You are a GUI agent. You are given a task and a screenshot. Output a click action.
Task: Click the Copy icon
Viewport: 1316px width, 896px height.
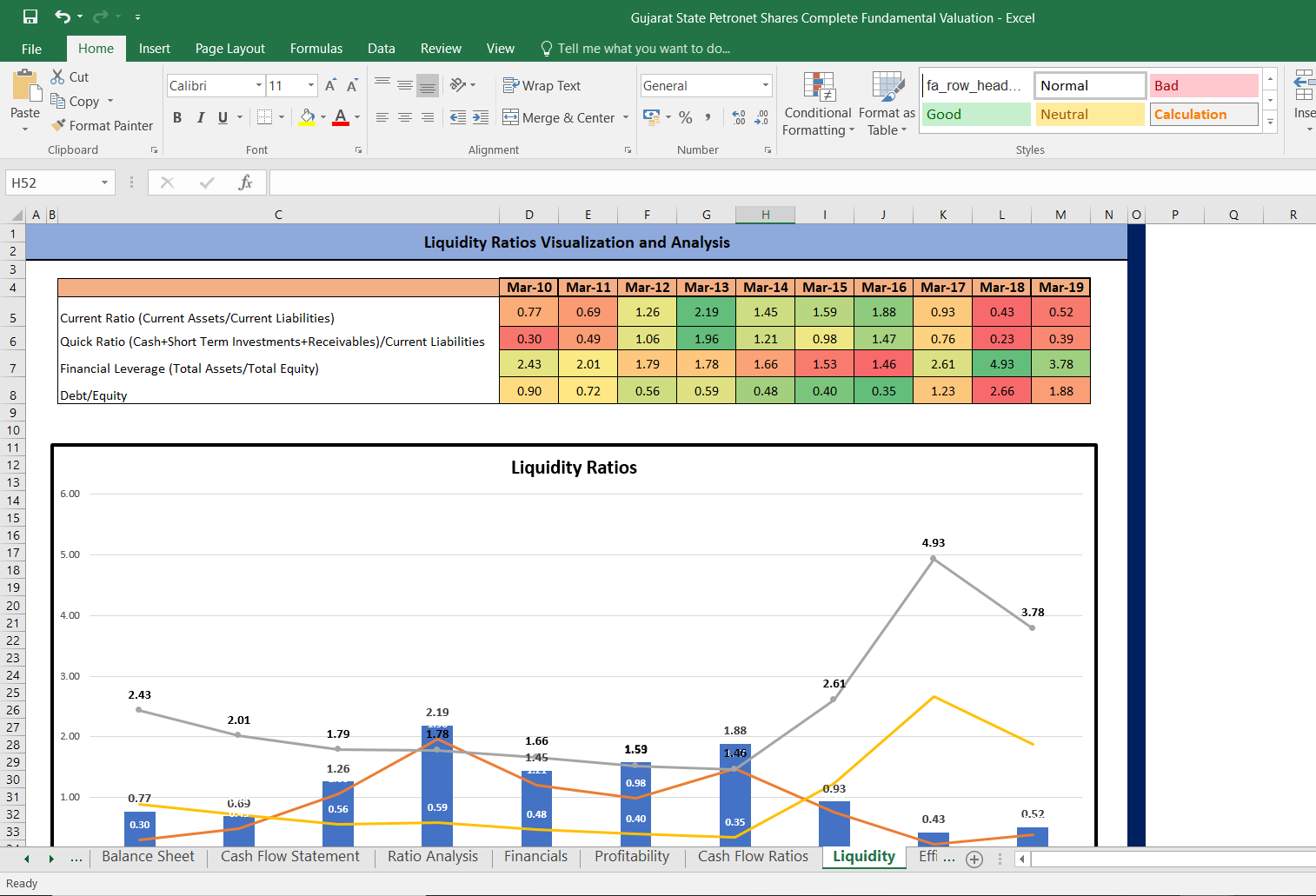click(x=58, y=101)
